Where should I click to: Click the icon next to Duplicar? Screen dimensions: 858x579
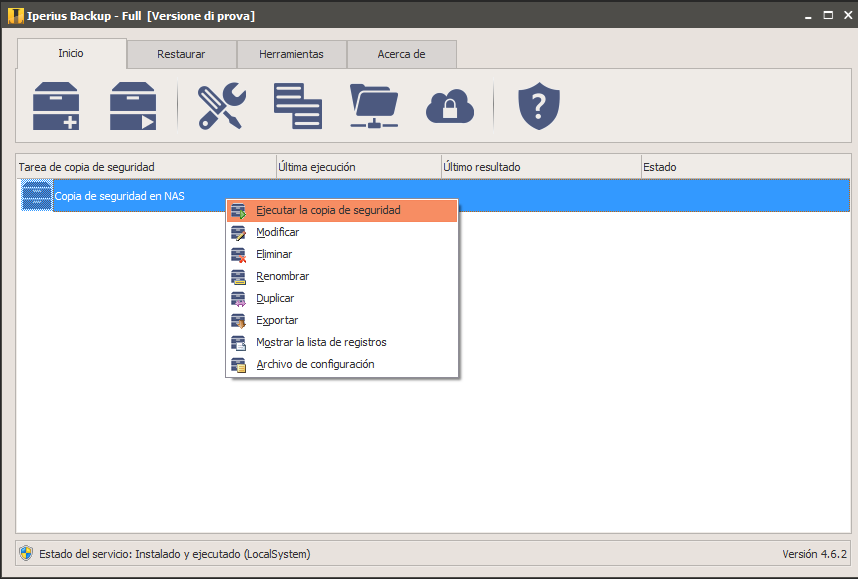click(239, 298)
